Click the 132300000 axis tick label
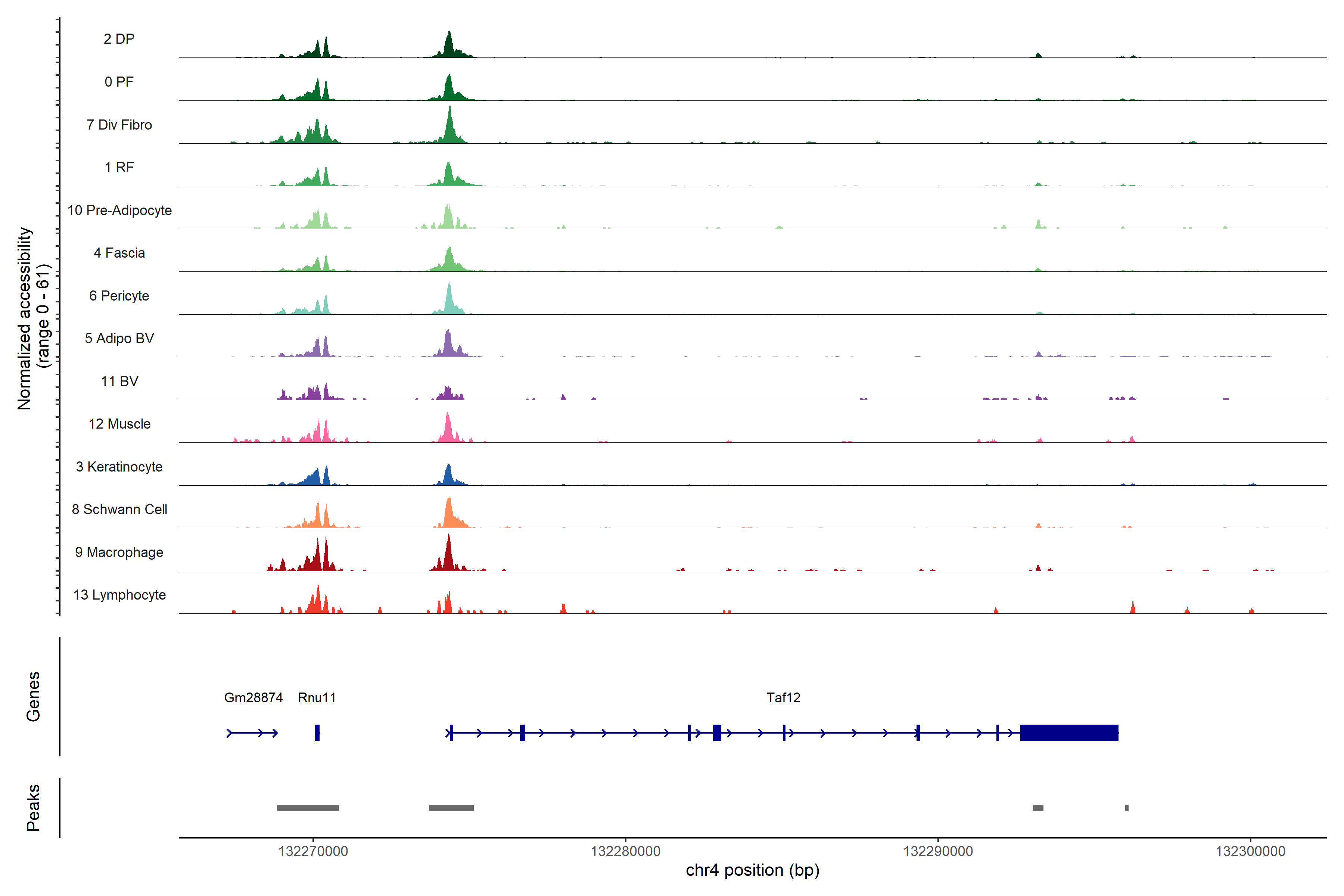Viewport: 1344px width, 896px height. click(x=1250, y=852)
